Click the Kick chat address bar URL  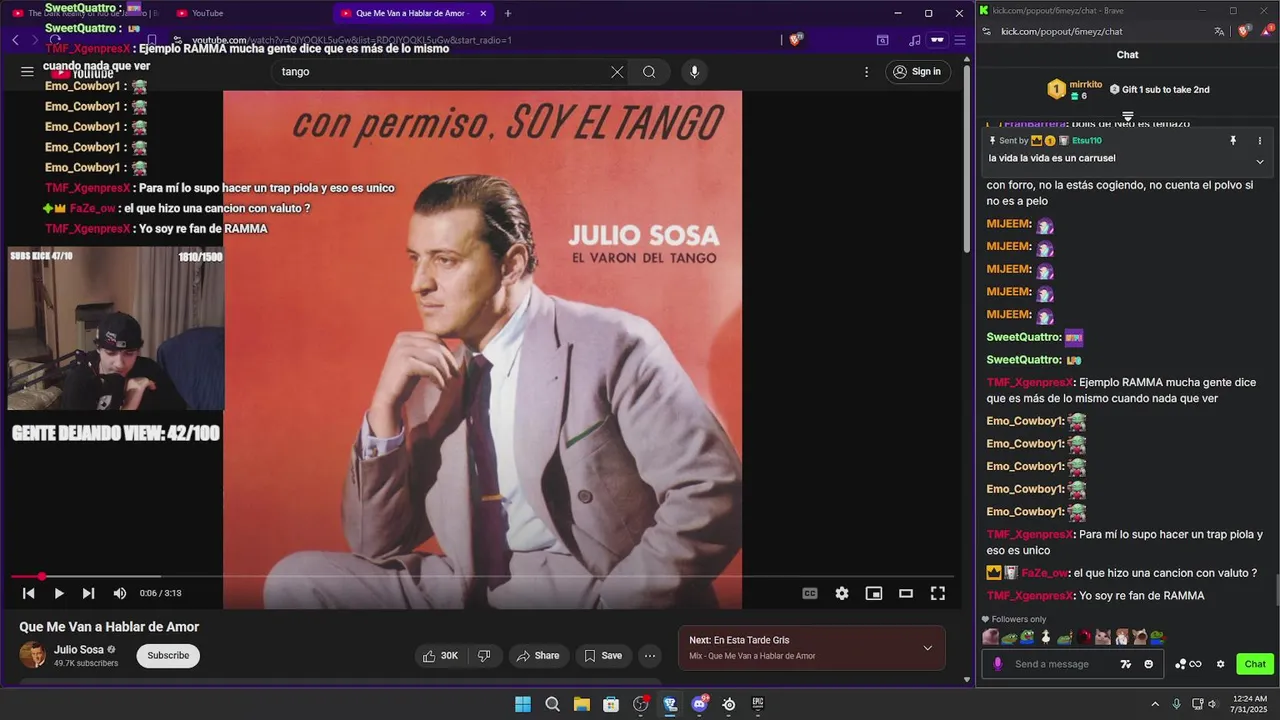coord(1062,32)
